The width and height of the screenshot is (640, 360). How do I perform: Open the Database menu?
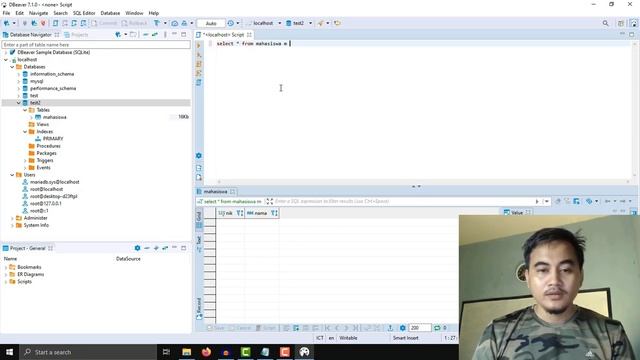[x=110, y=13]
